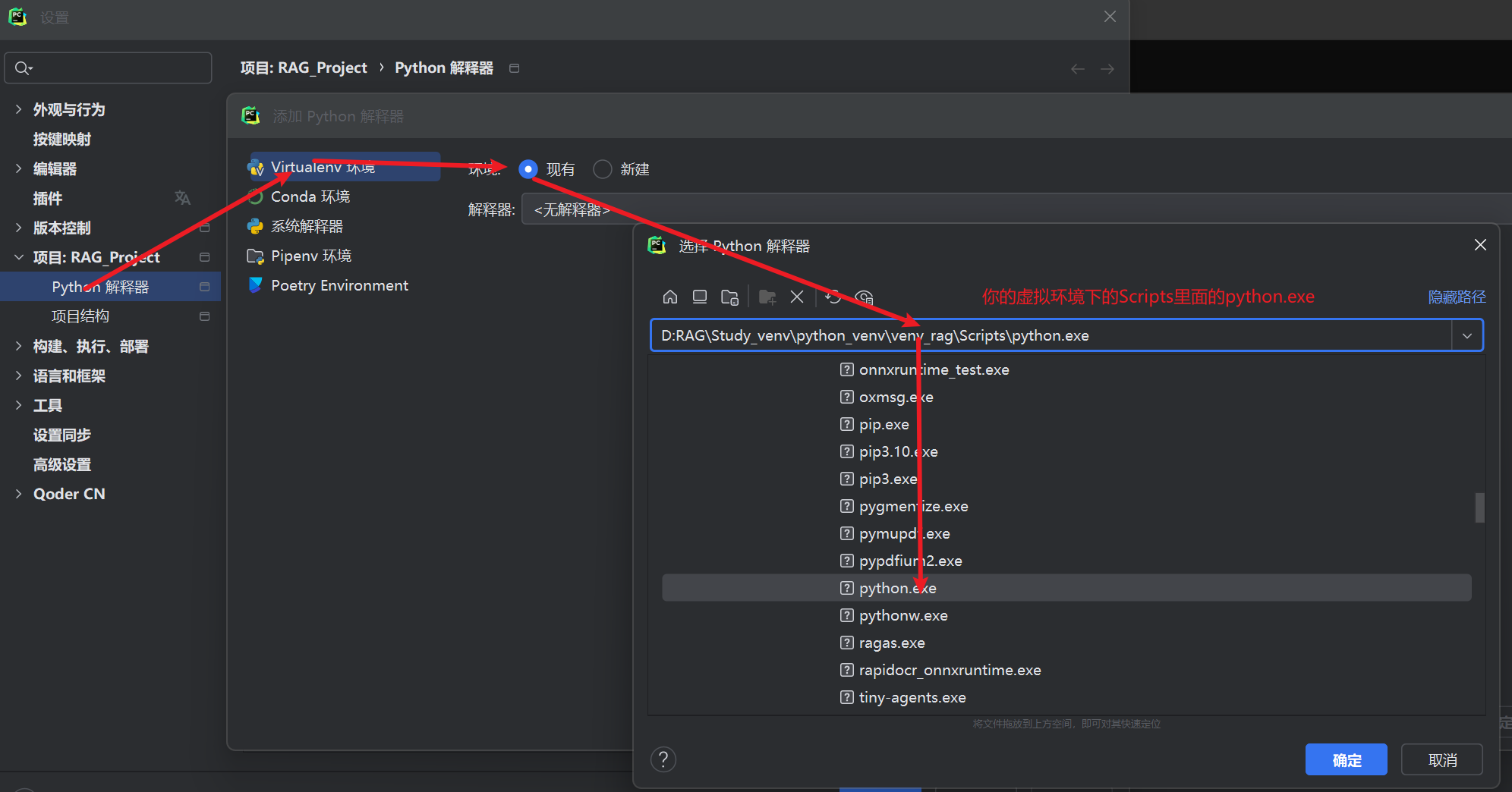This screenshot has width=1512, height=792.
Task: Select the 现有 environment radio button
Action: pos(528,169)
